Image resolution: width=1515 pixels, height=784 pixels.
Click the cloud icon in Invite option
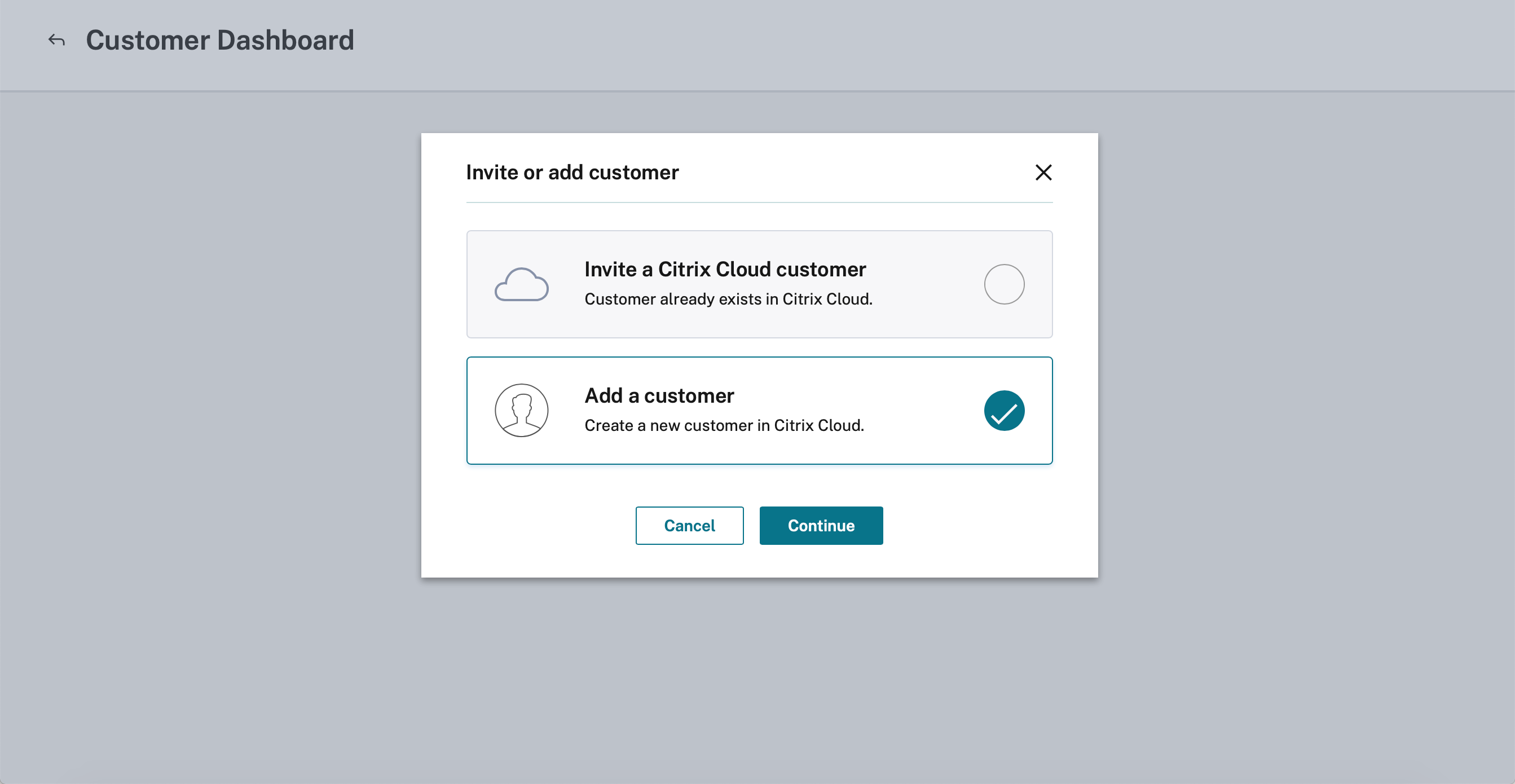522,285
